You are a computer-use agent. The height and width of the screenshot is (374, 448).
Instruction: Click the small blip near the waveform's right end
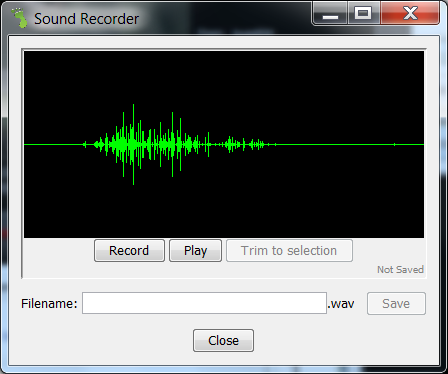tap(395, 144)
